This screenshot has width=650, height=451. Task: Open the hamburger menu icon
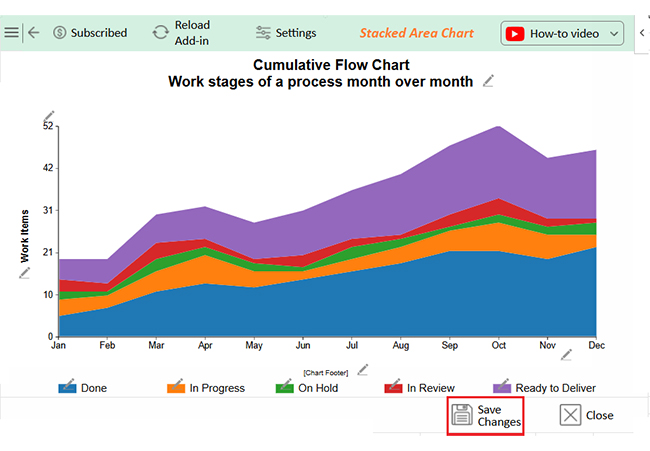11,32
